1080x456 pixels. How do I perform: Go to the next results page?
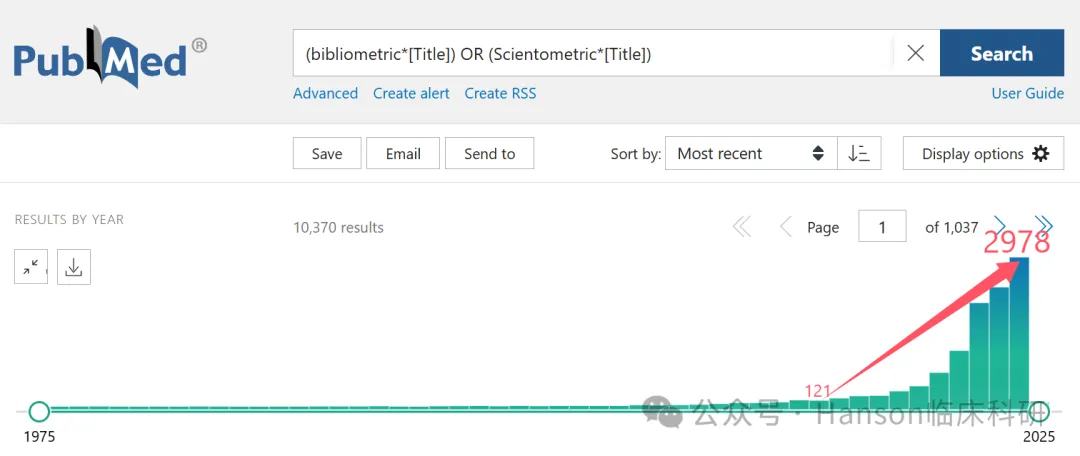click(x=1000, y=225)
